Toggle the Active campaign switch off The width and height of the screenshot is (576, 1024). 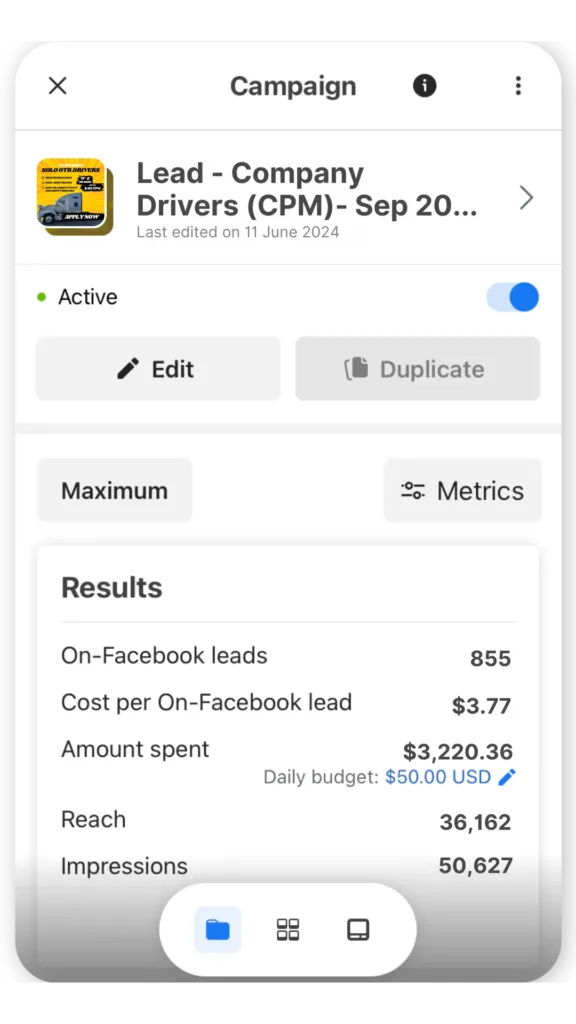pos(513,297)
